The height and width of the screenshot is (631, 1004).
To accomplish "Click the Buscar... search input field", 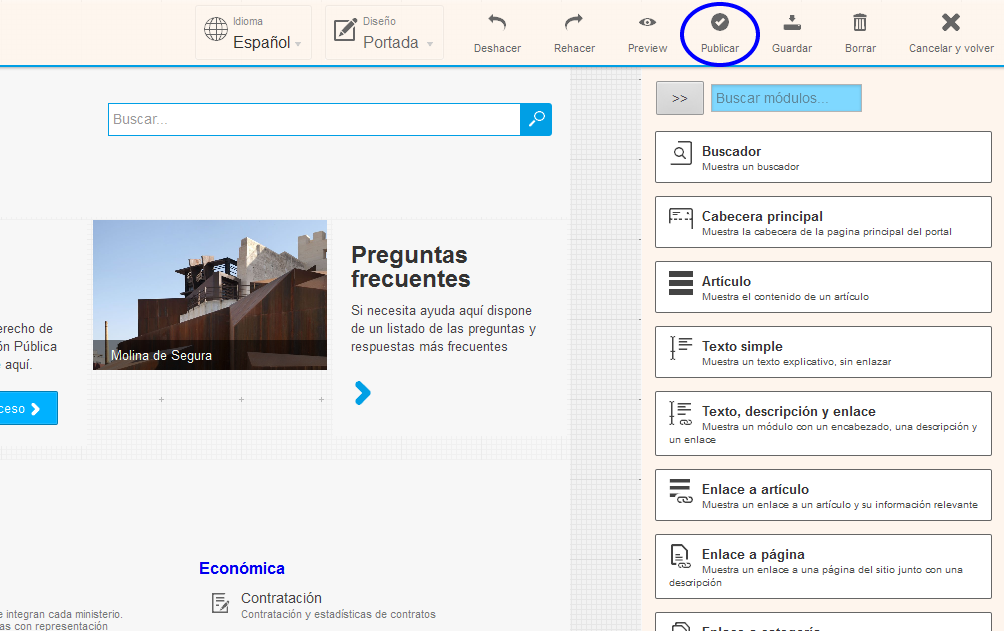I will pyautogui.click(x=313, y=120).
